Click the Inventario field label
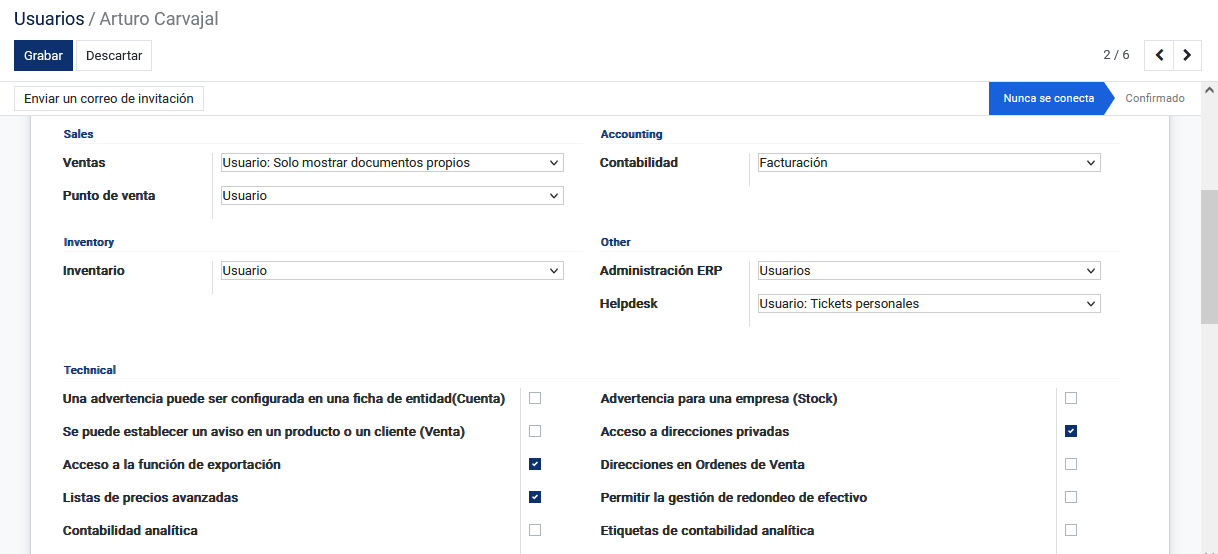Viewport: 1218px width, 554px height. tap(94, 270)
